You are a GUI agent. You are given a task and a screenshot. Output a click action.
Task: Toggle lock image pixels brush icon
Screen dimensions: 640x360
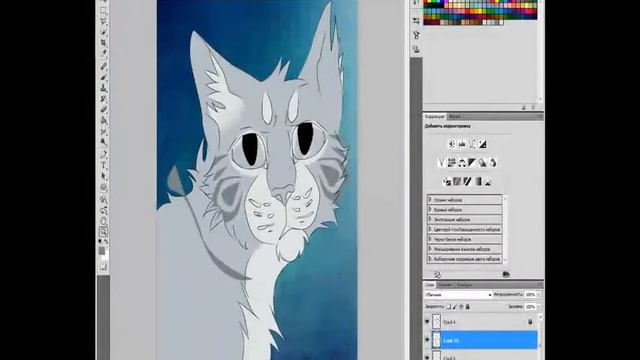point(455,306)
